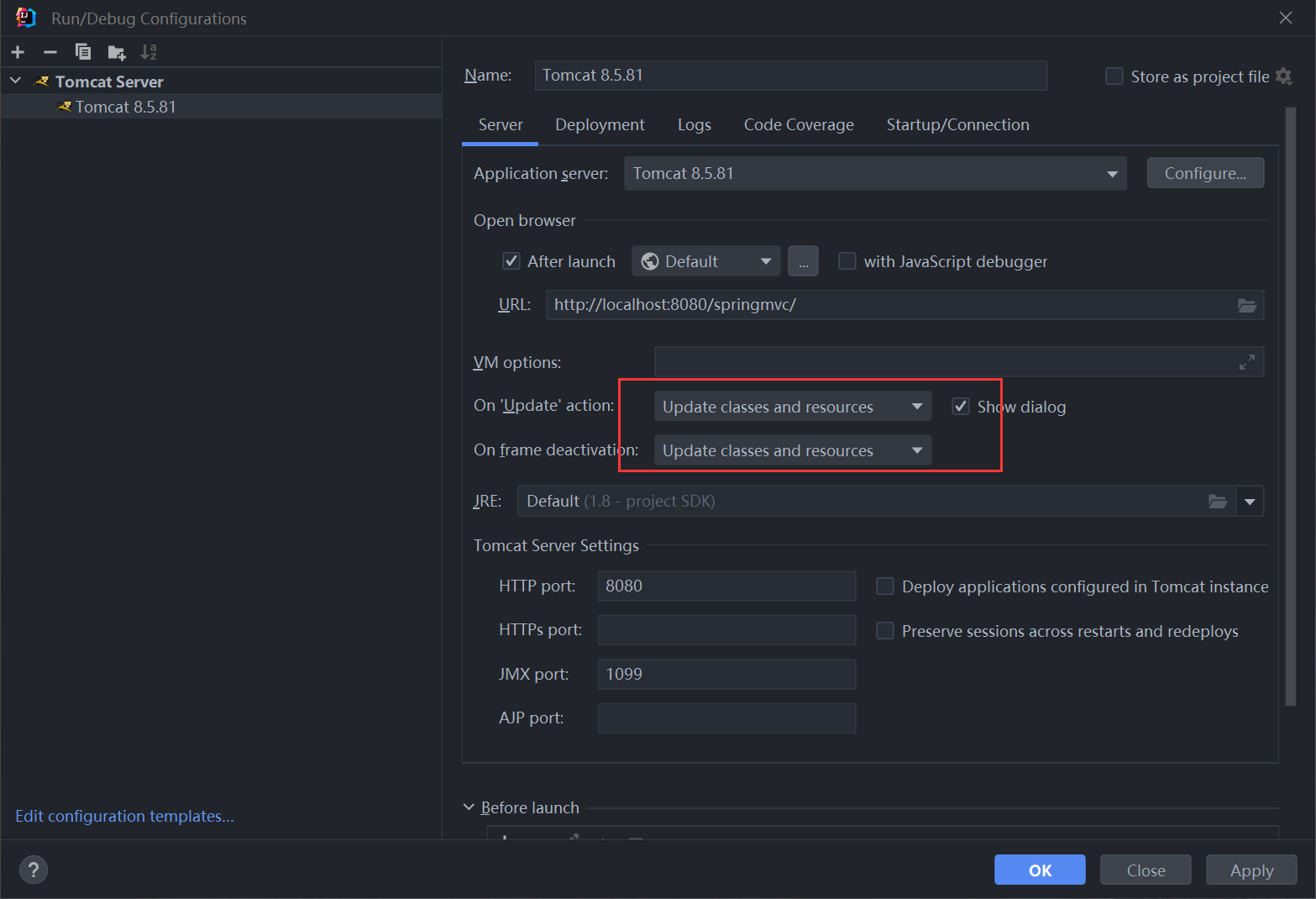Viewport: 1316px width, 899px height.
Task: Open the Code Coverage tab
Action: 799,125
